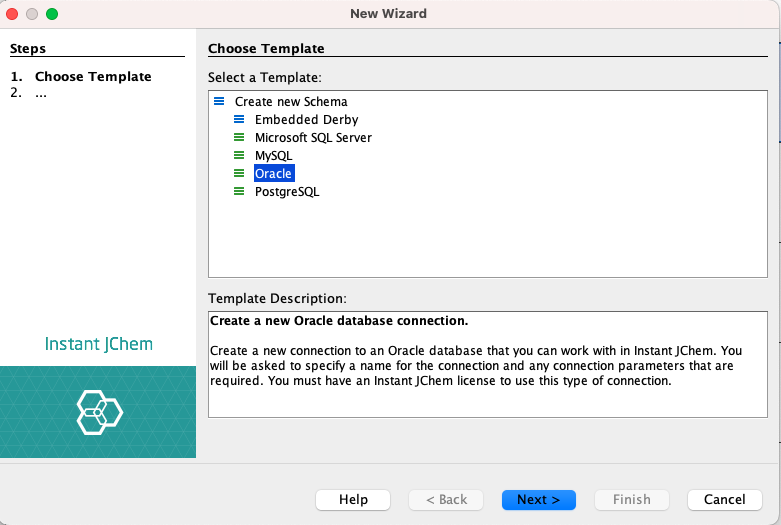The image size is (781, 525).
Task: Click the Create new Schema folder icon
Action: click(x=219, y=101)
